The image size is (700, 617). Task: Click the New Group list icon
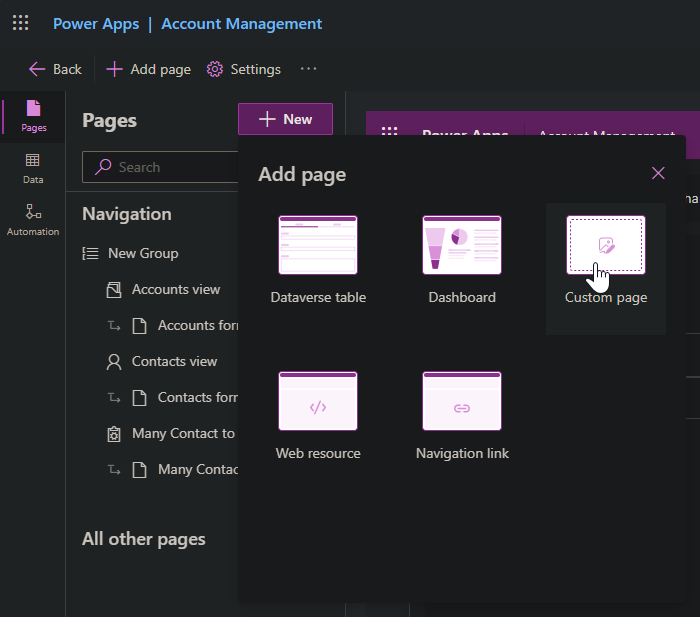tap(91, 254)
